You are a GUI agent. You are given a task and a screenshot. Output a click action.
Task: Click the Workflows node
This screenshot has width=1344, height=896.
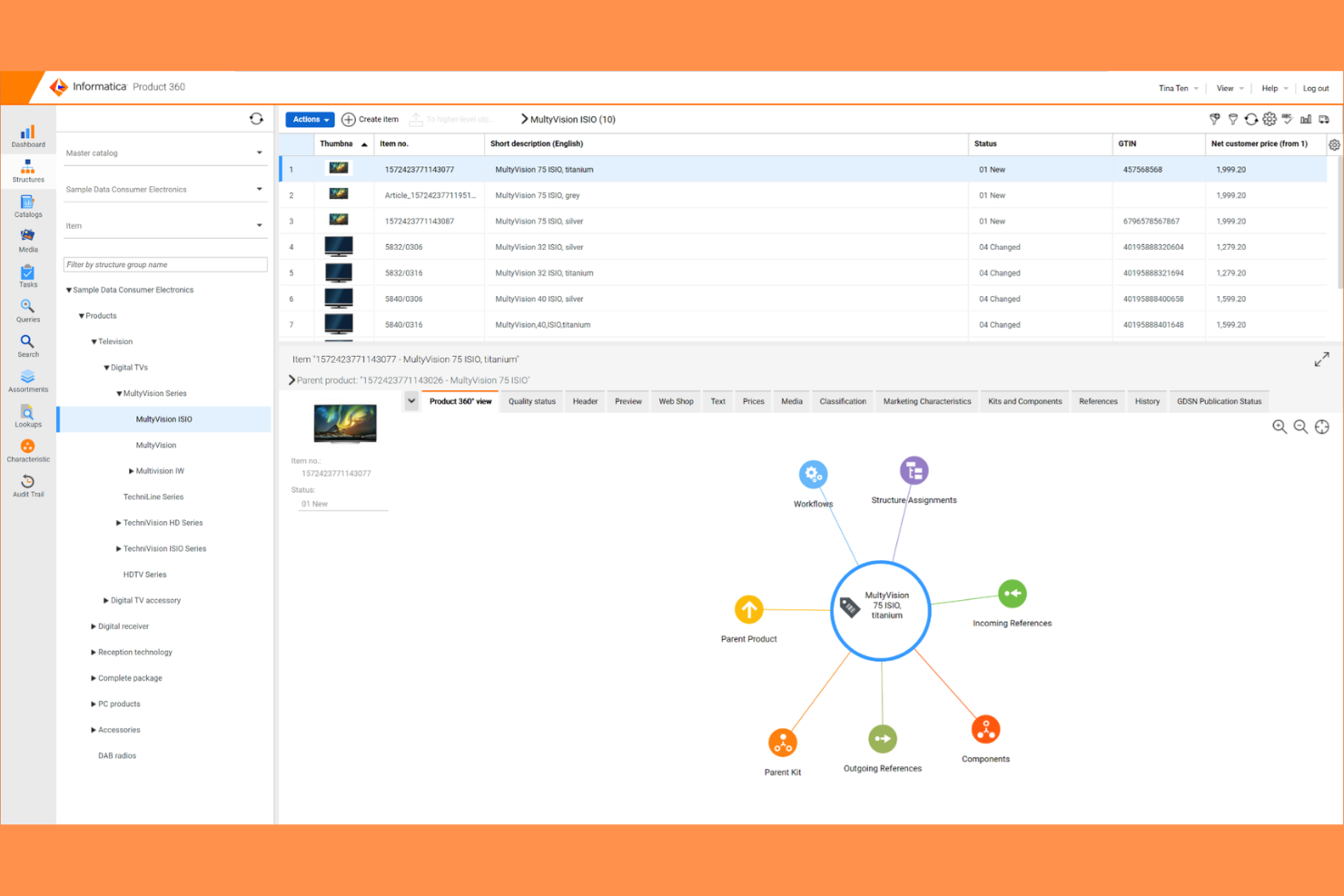point(813,474)
